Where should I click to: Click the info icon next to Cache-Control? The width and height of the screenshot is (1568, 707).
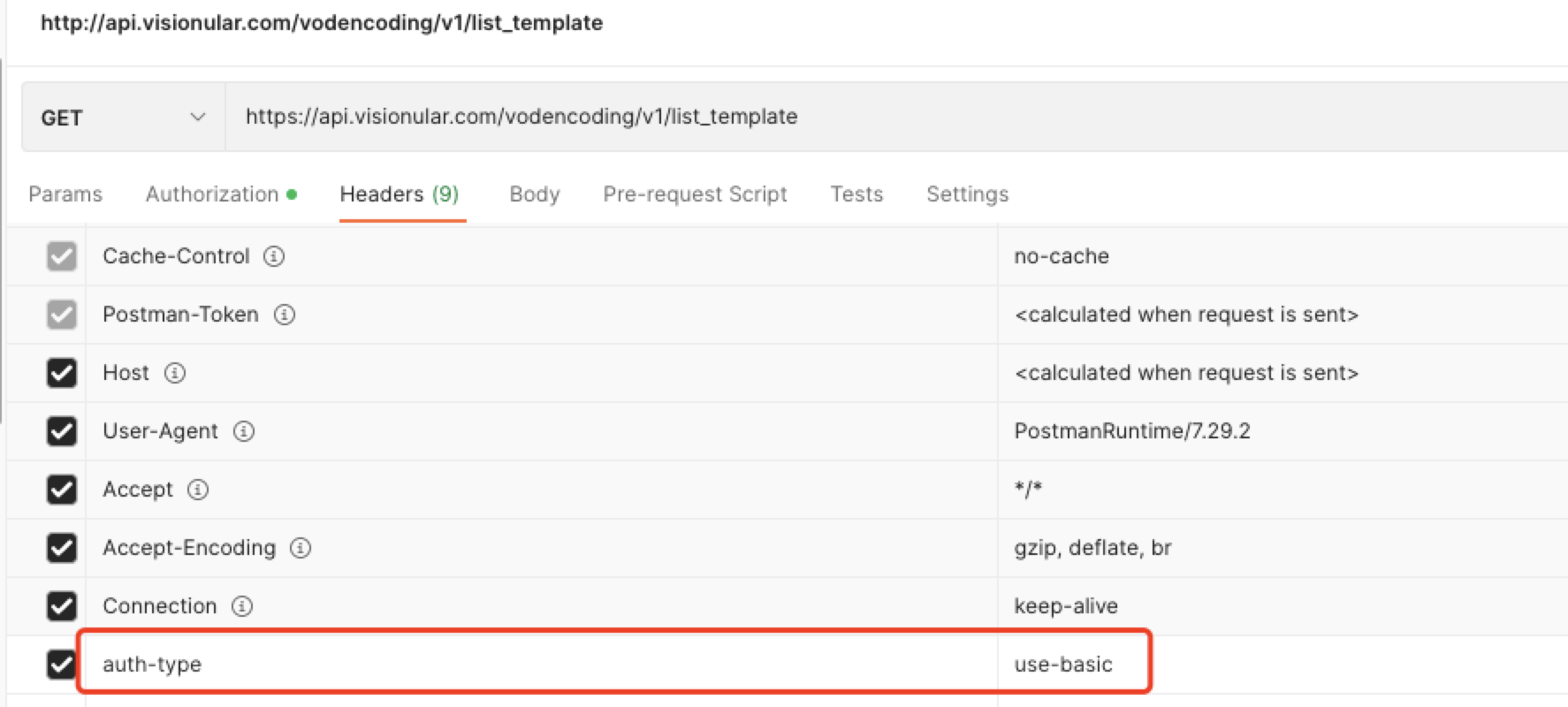[x=274, y=256]
